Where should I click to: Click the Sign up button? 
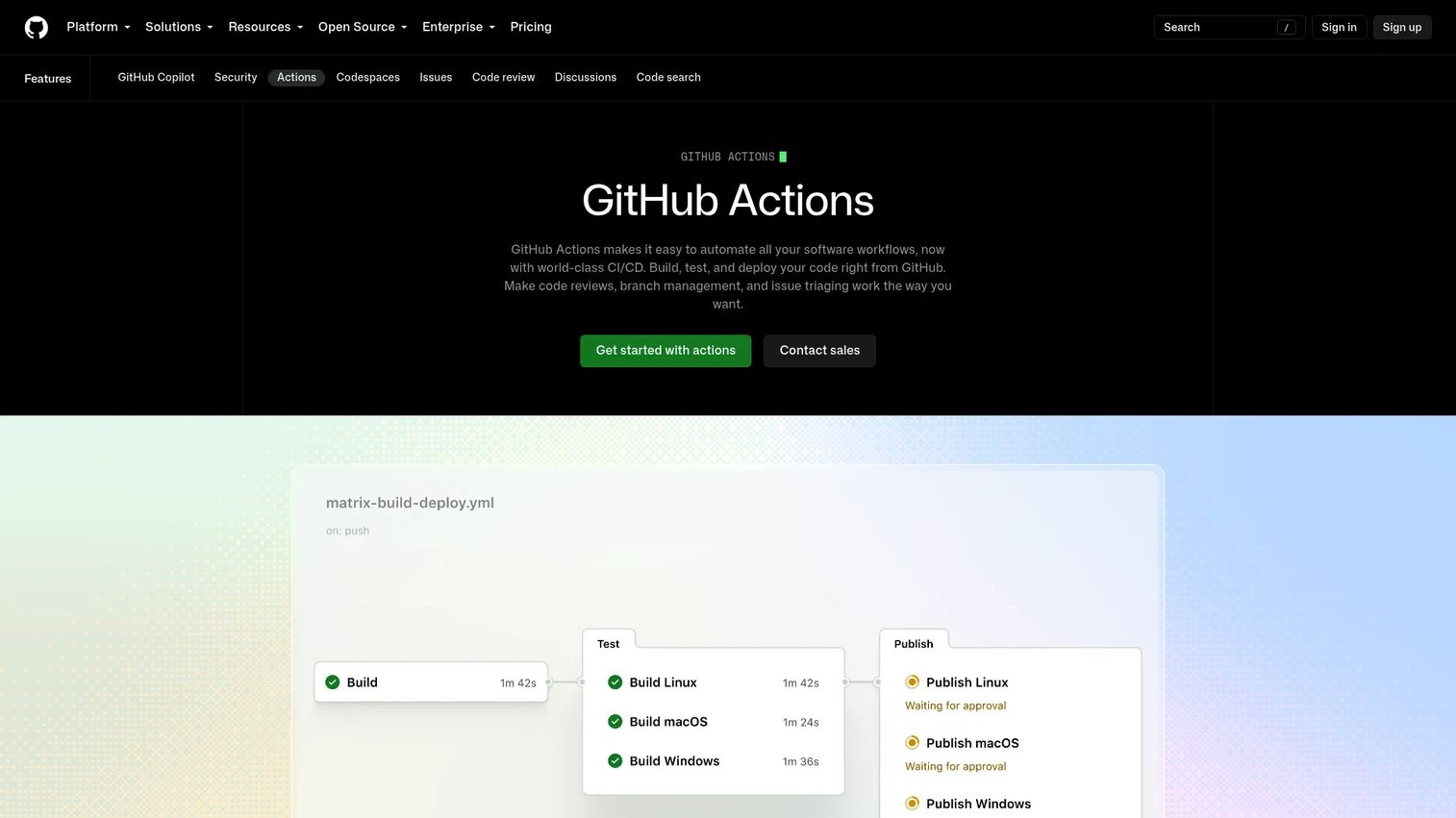pos(1402,27)
